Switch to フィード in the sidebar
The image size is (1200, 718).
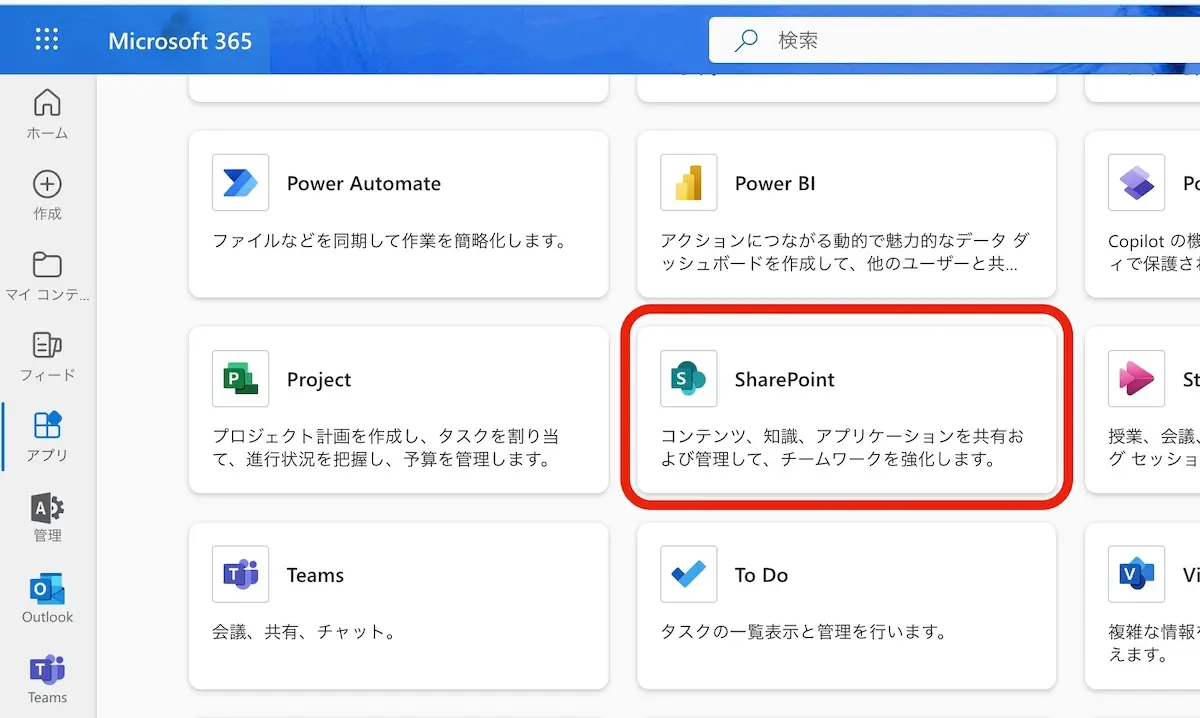[47, 356]
